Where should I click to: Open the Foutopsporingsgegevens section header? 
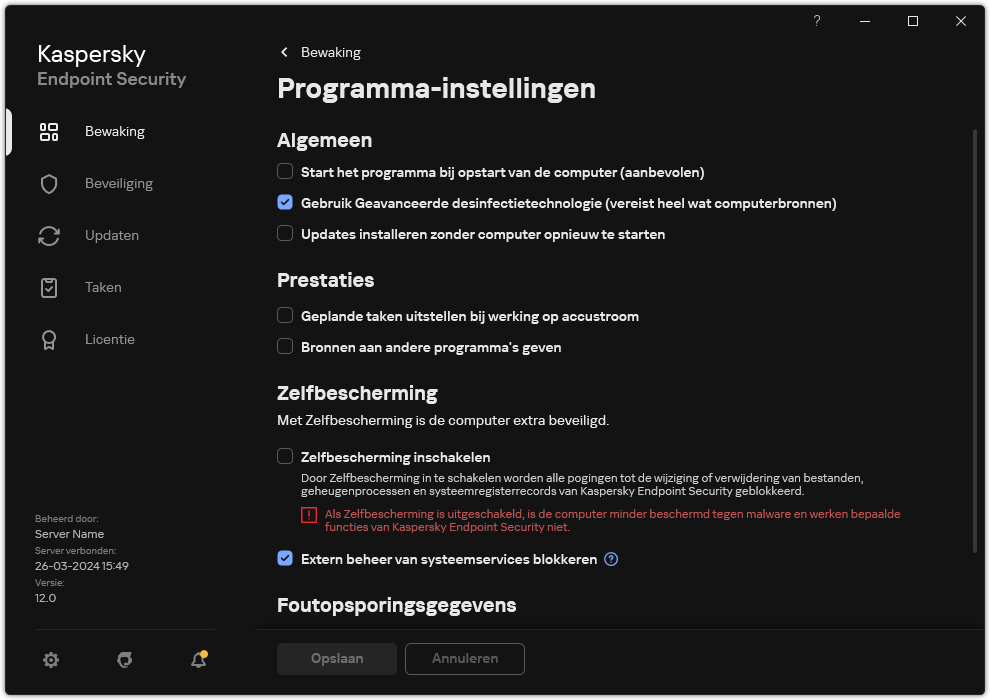coord(396,605)
